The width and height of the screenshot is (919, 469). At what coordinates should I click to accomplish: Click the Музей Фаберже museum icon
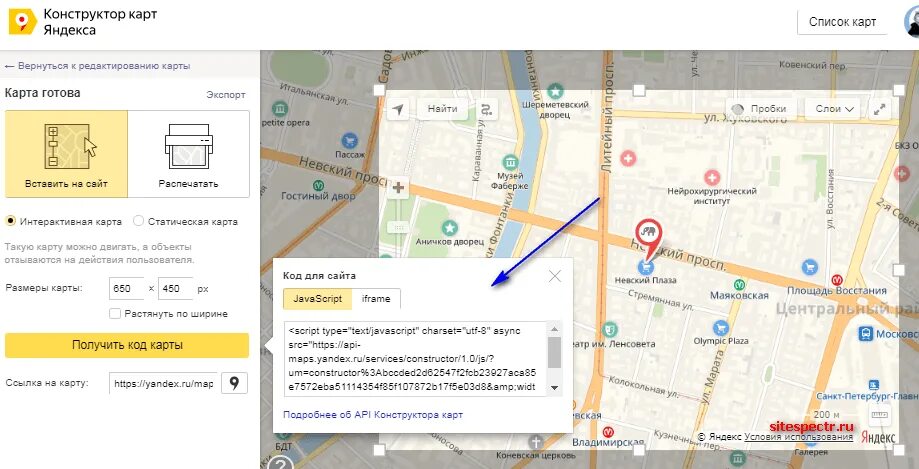point(510,161)
